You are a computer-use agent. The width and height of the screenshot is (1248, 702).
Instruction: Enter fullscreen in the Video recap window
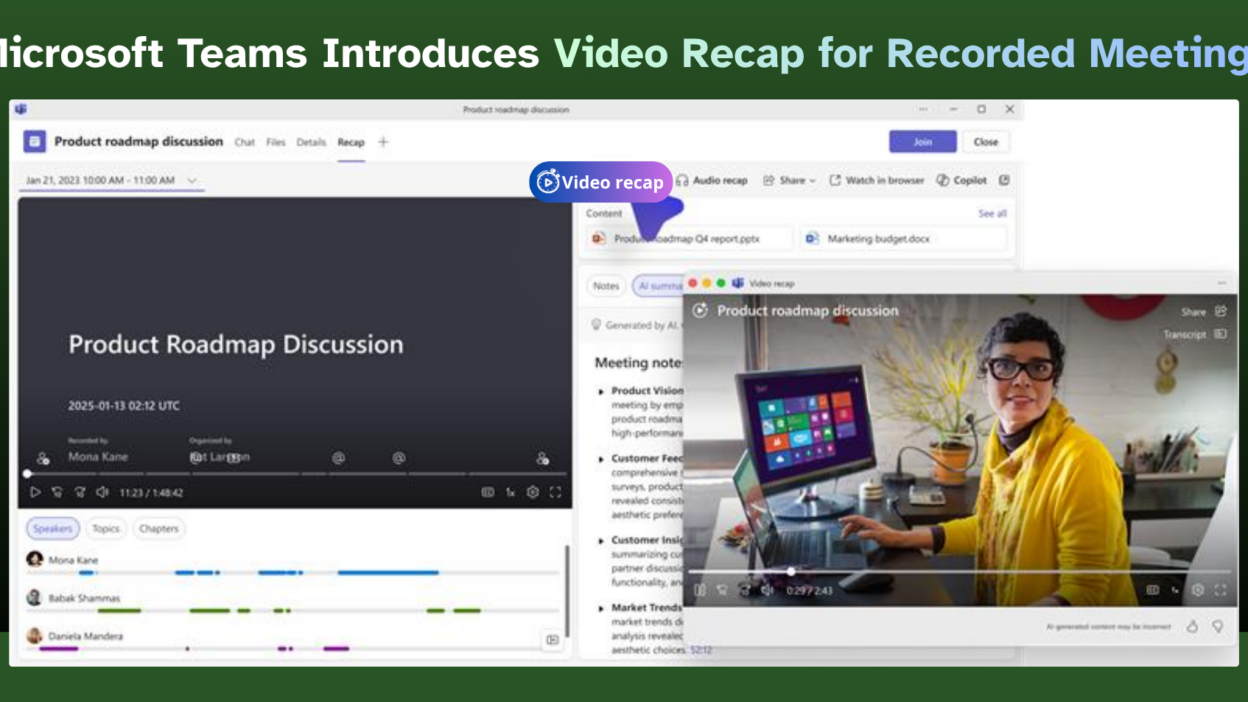click(x=1220, y=590)
